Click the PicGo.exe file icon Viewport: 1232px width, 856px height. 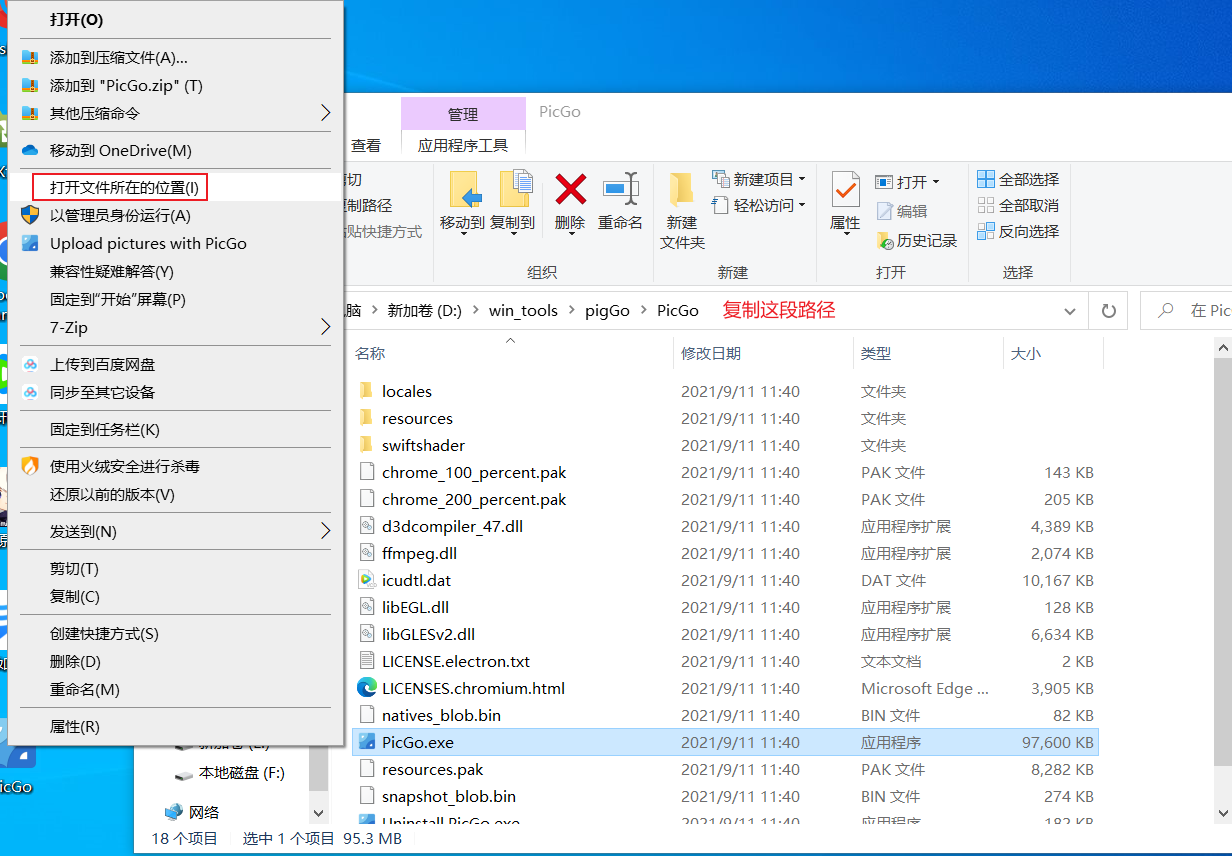[x=367, y=742]
